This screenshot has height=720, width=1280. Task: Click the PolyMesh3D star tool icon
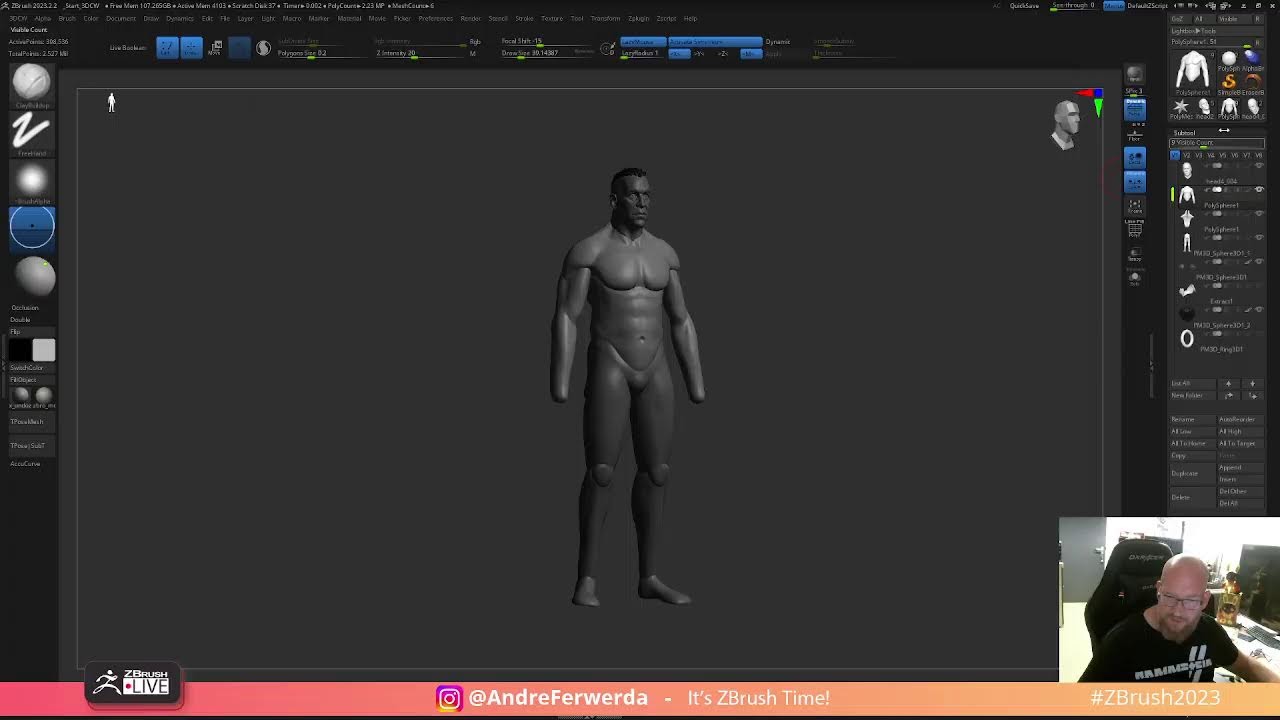1181,106
